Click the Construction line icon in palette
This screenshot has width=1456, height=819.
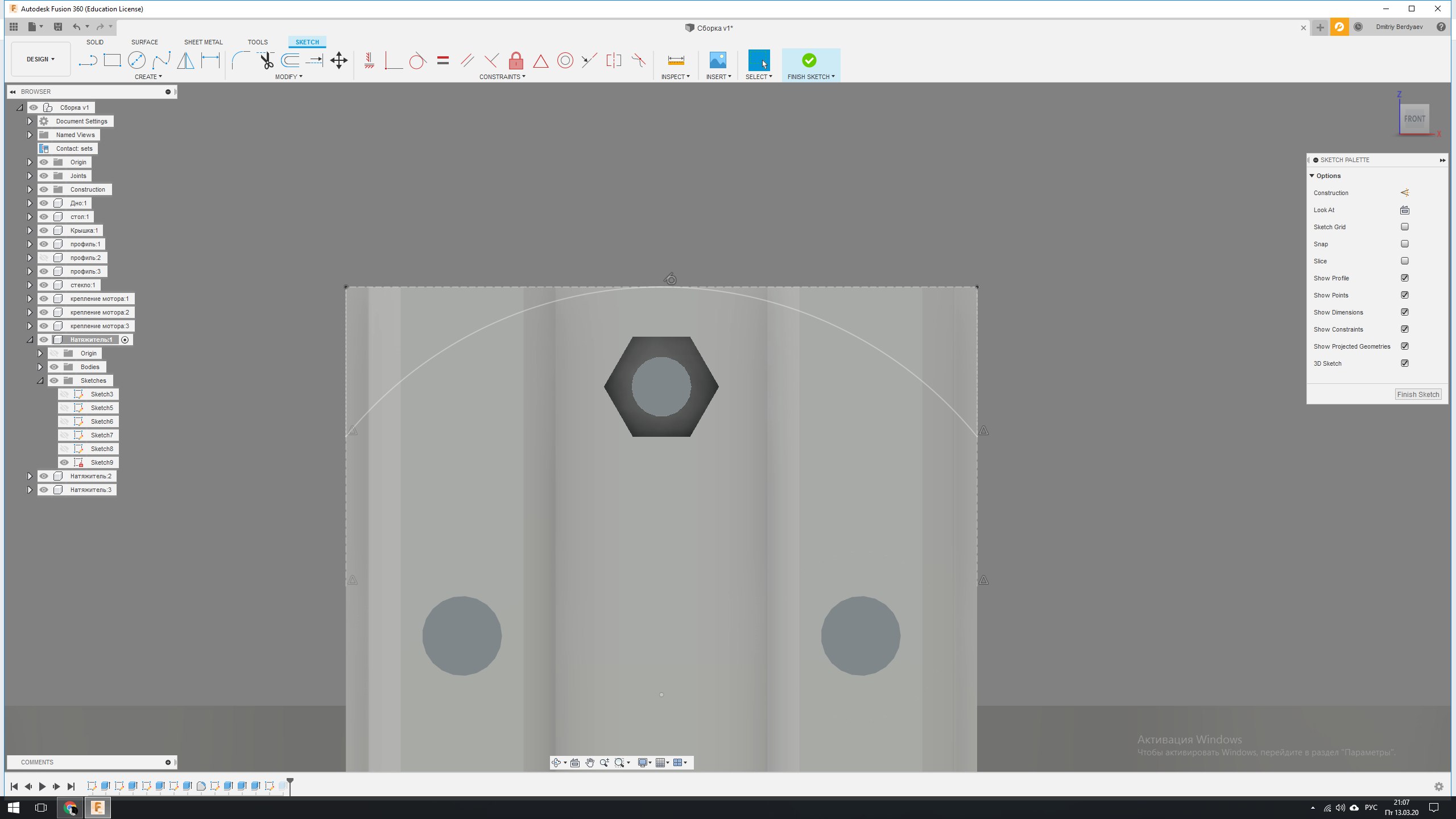tap(1404, 193)
